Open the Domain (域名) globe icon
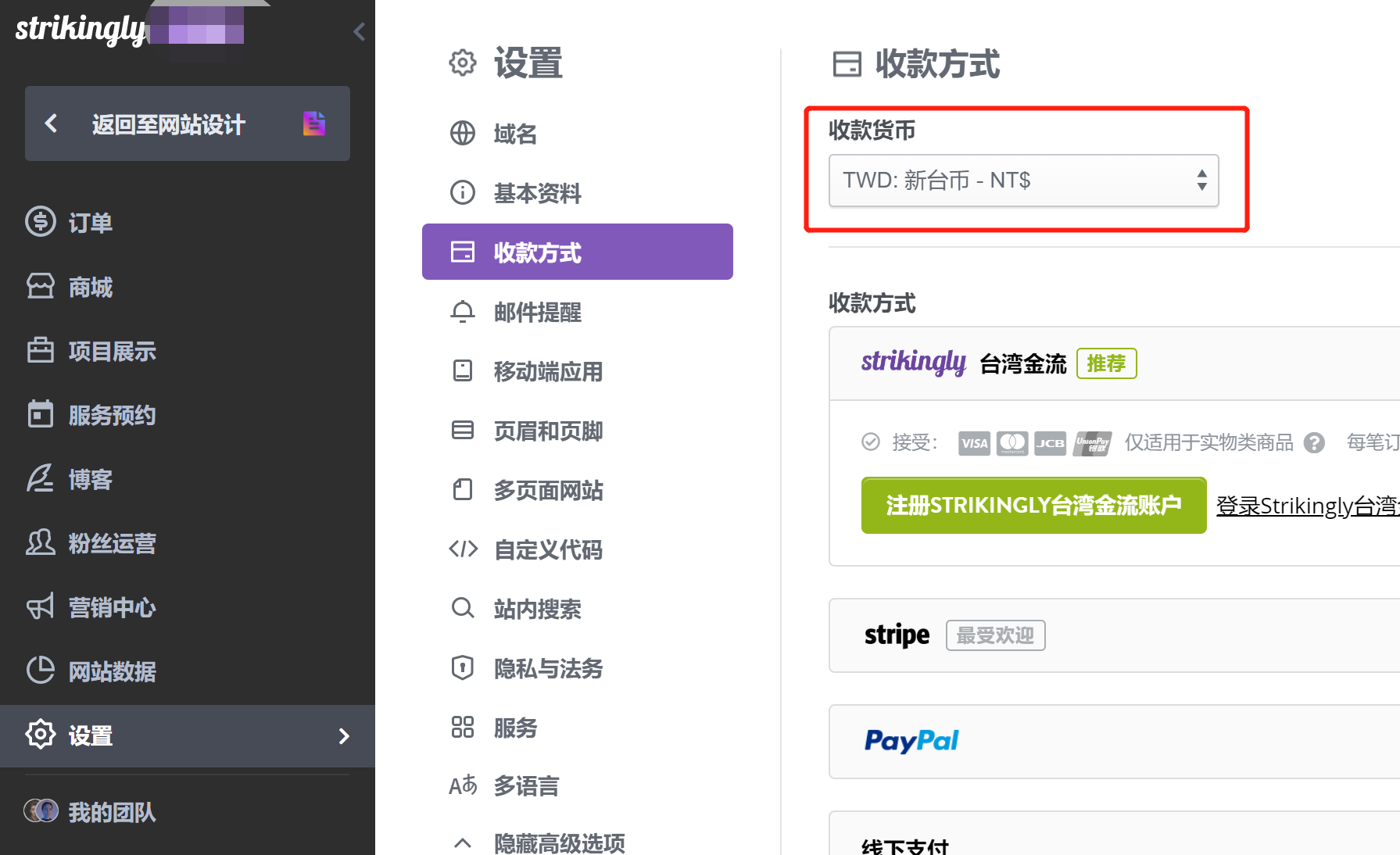Viewport: 1400px width, 855px height. [x=463, y=133]
